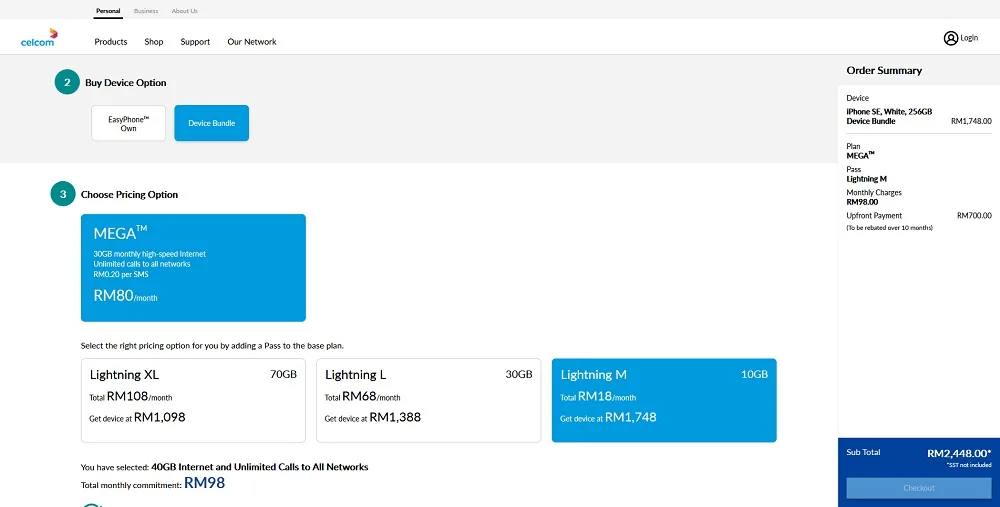Select the Lightning XL 70GB pass
Image resolution: width=1000 pixels, height=507 pixels.
tap(193, 400)
